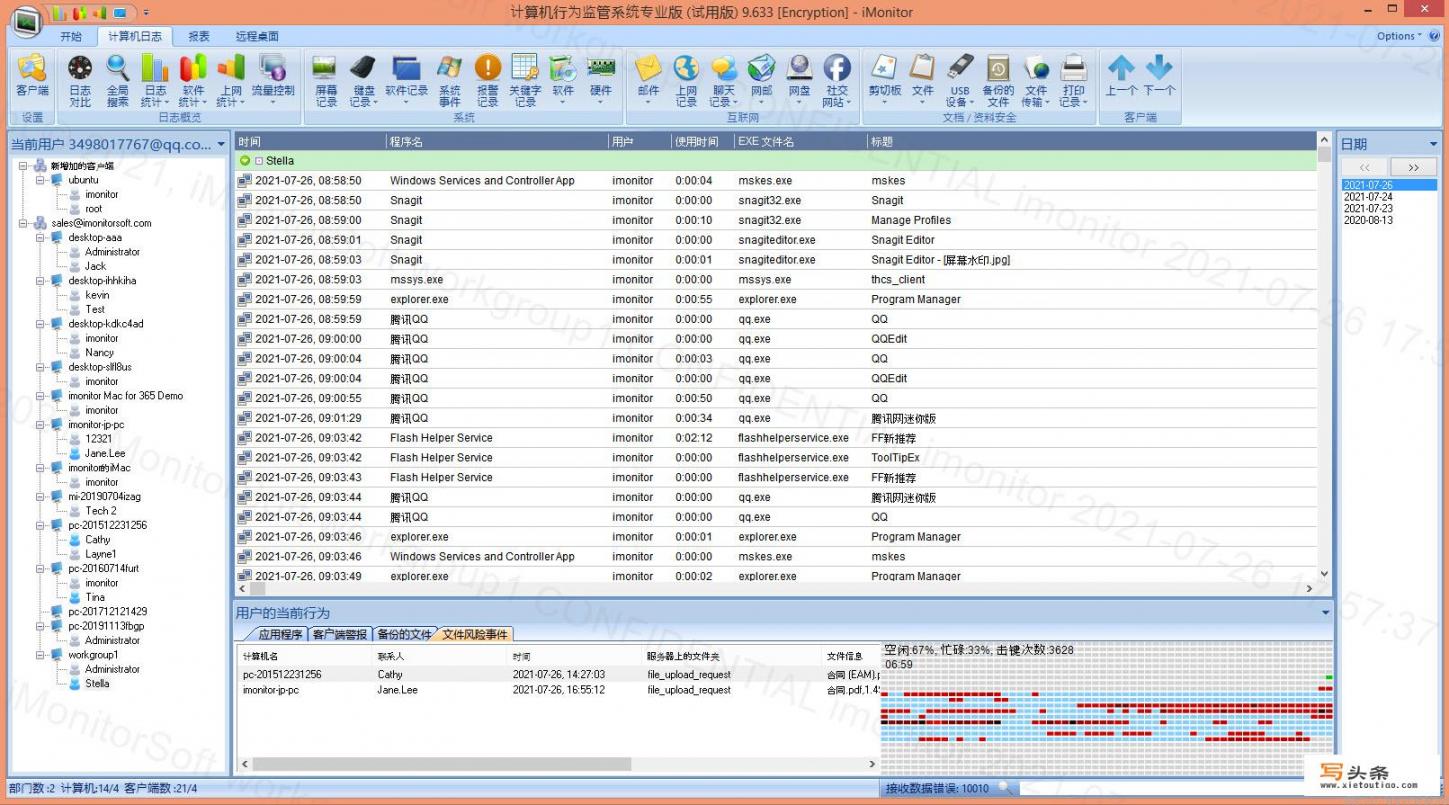Viewport: 1449px width, 805px height.
Task: Select the Manage Profiles log row
Action: pos(776,220)
